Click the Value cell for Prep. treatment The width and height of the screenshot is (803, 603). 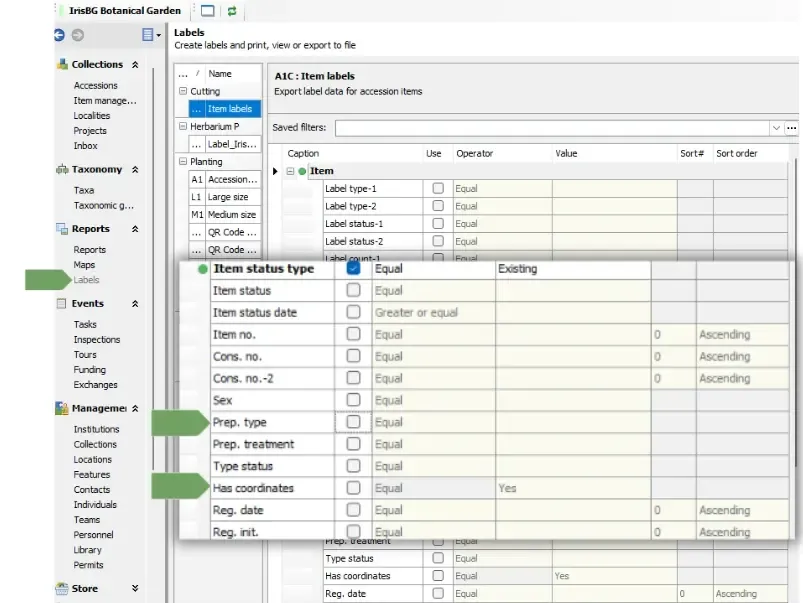point(573,444)
